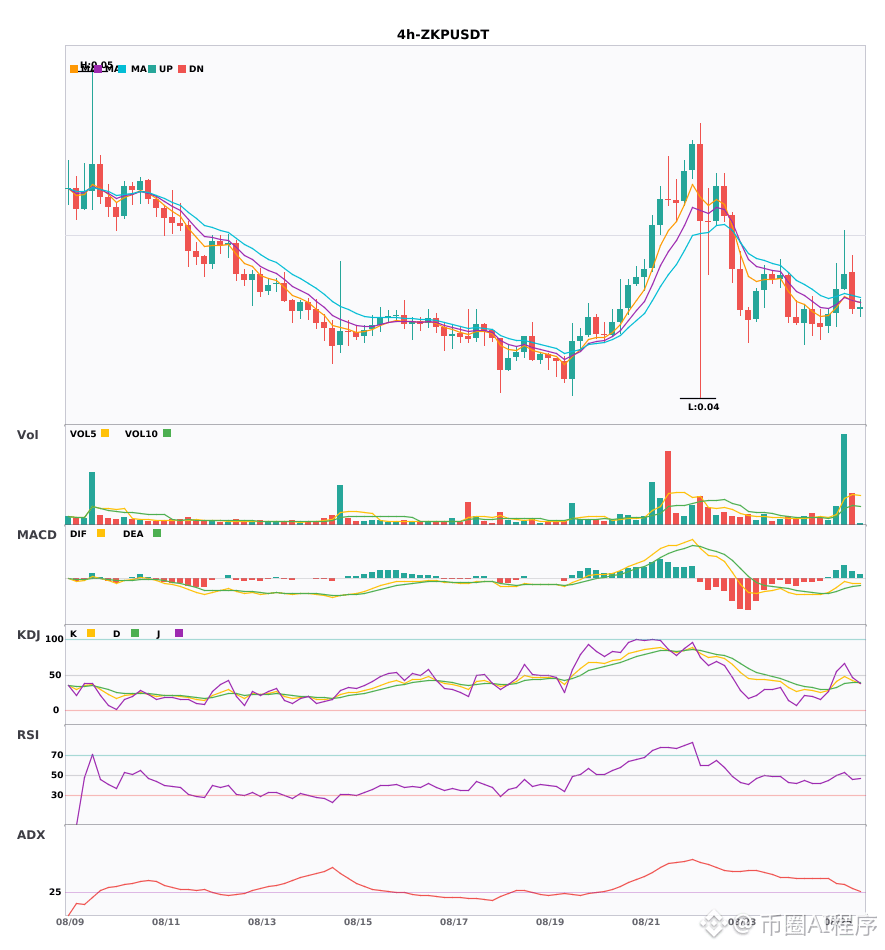Select the ADX panel label
Screen dimensions: 885x950
(x=31, y=835)
